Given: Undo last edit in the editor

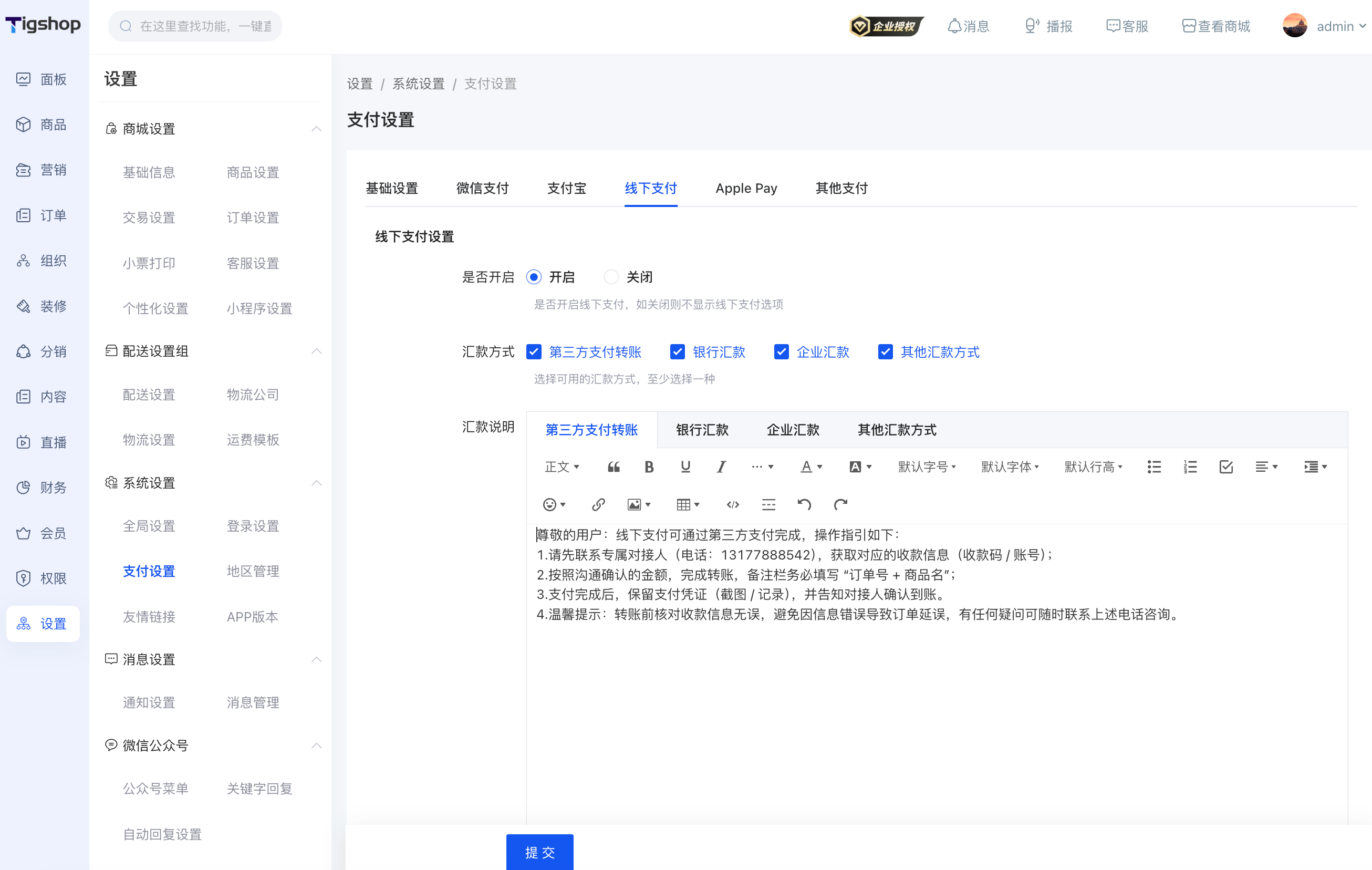Looking at the screenshot, I should [x=804, y=505].
